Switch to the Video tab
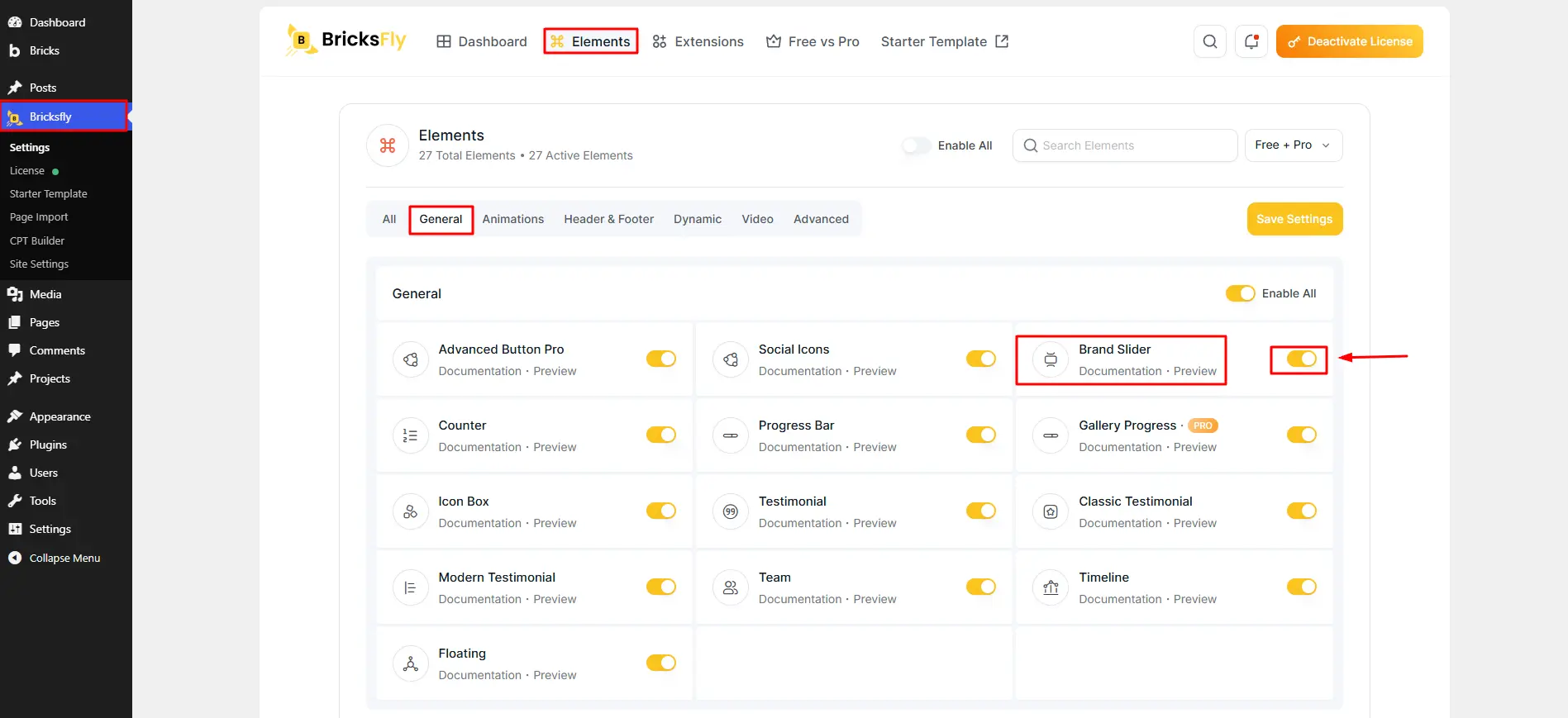 point(757,219)
